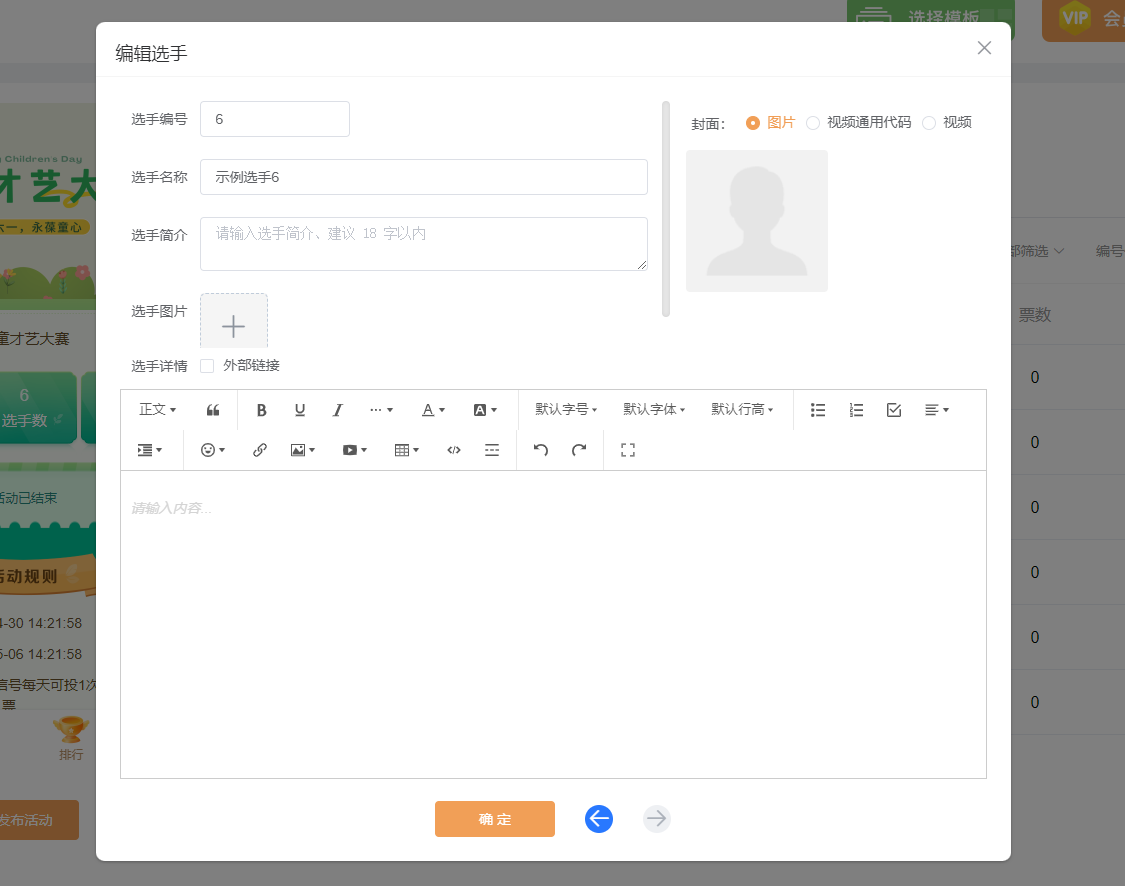Click the 确定 confirm button
Screen dimensions: 1125x886
point(495,819)
